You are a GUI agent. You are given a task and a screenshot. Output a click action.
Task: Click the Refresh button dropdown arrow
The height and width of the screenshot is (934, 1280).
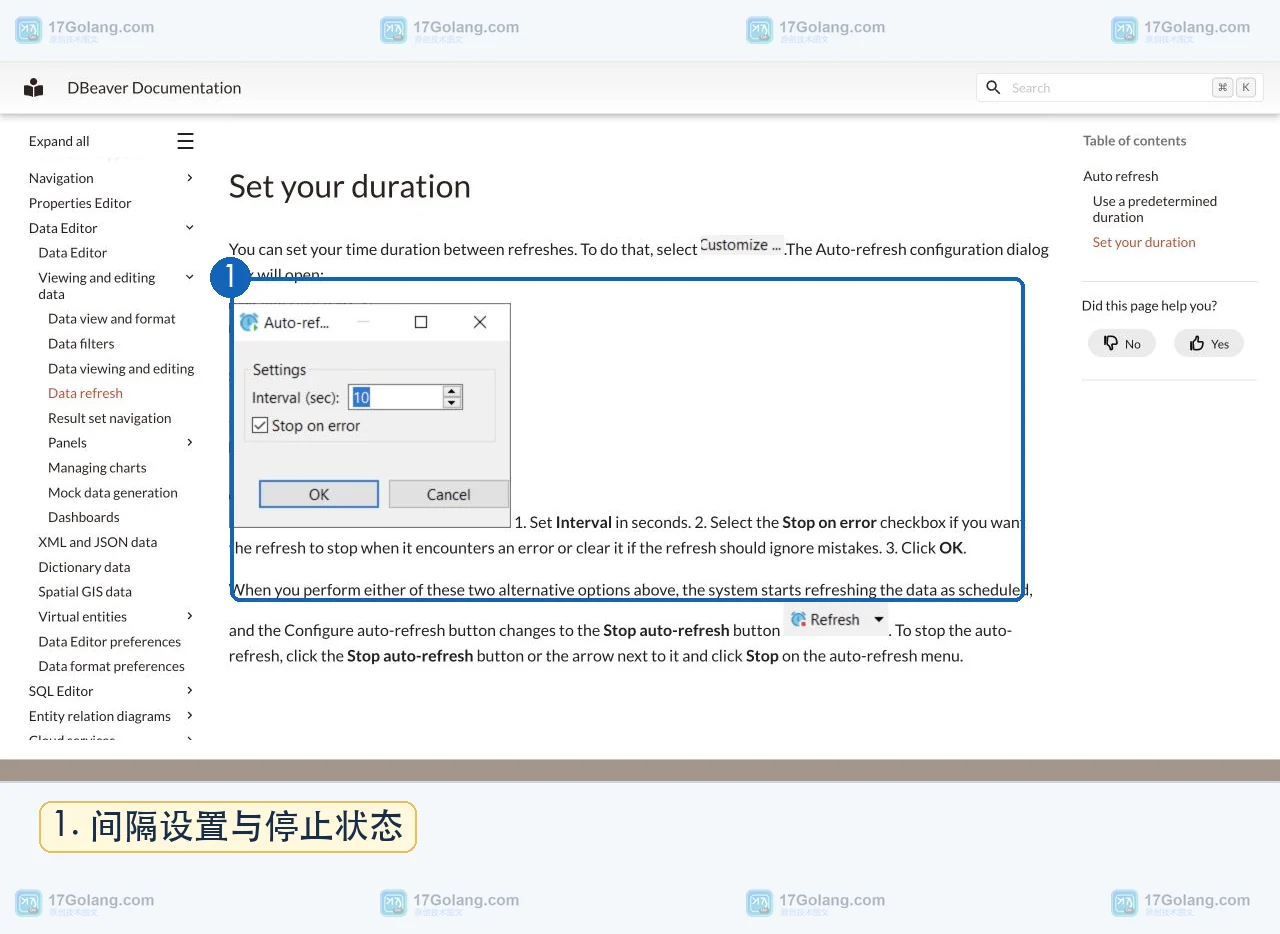[878, 619]
